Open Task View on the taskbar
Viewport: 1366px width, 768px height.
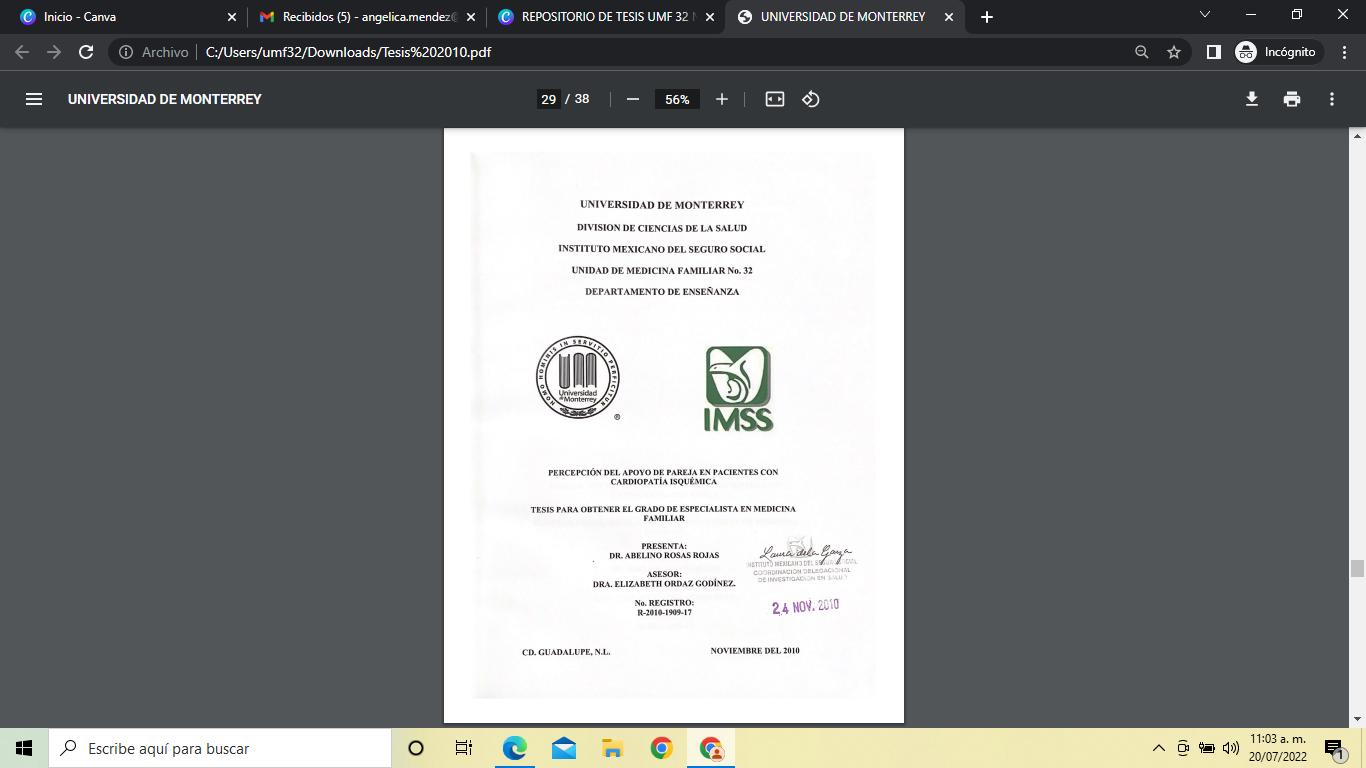pos(464,748)
